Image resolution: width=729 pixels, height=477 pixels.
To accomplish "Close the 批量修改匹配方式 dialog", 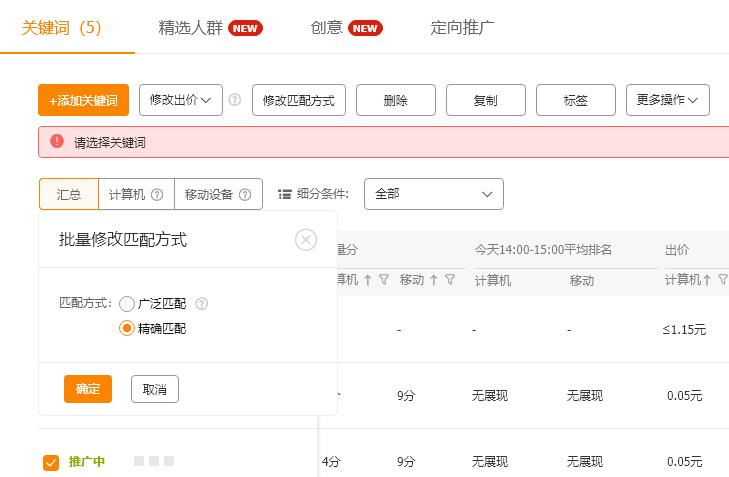I will point(305,240).
